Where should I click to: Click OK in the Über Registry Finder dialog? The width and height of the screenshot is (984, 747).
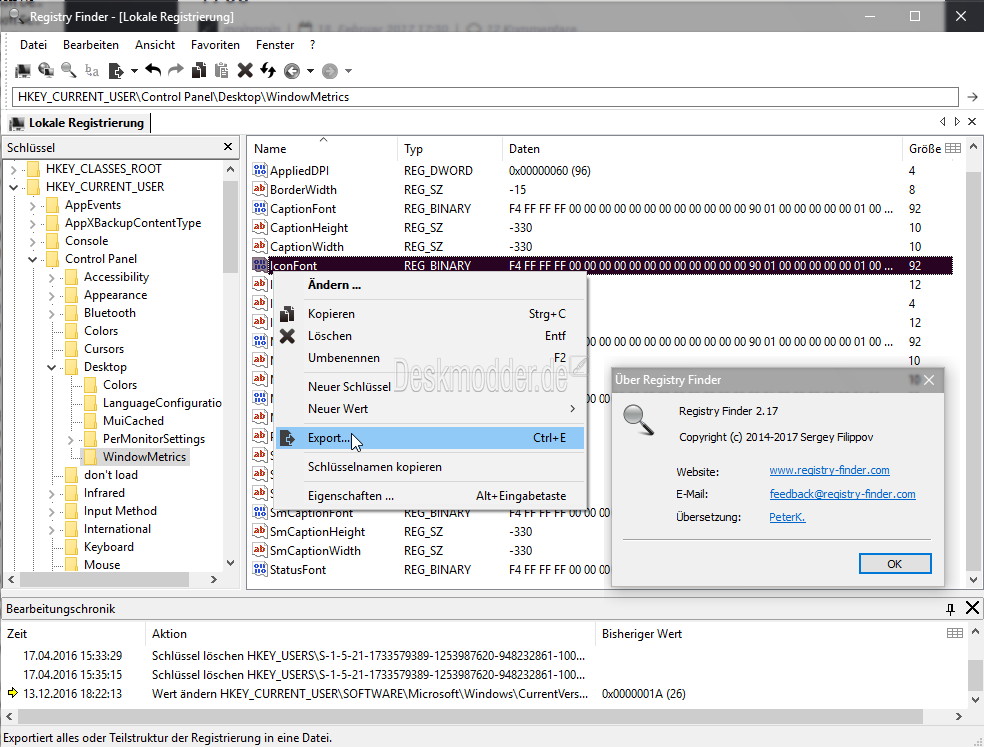click(894, 564)
